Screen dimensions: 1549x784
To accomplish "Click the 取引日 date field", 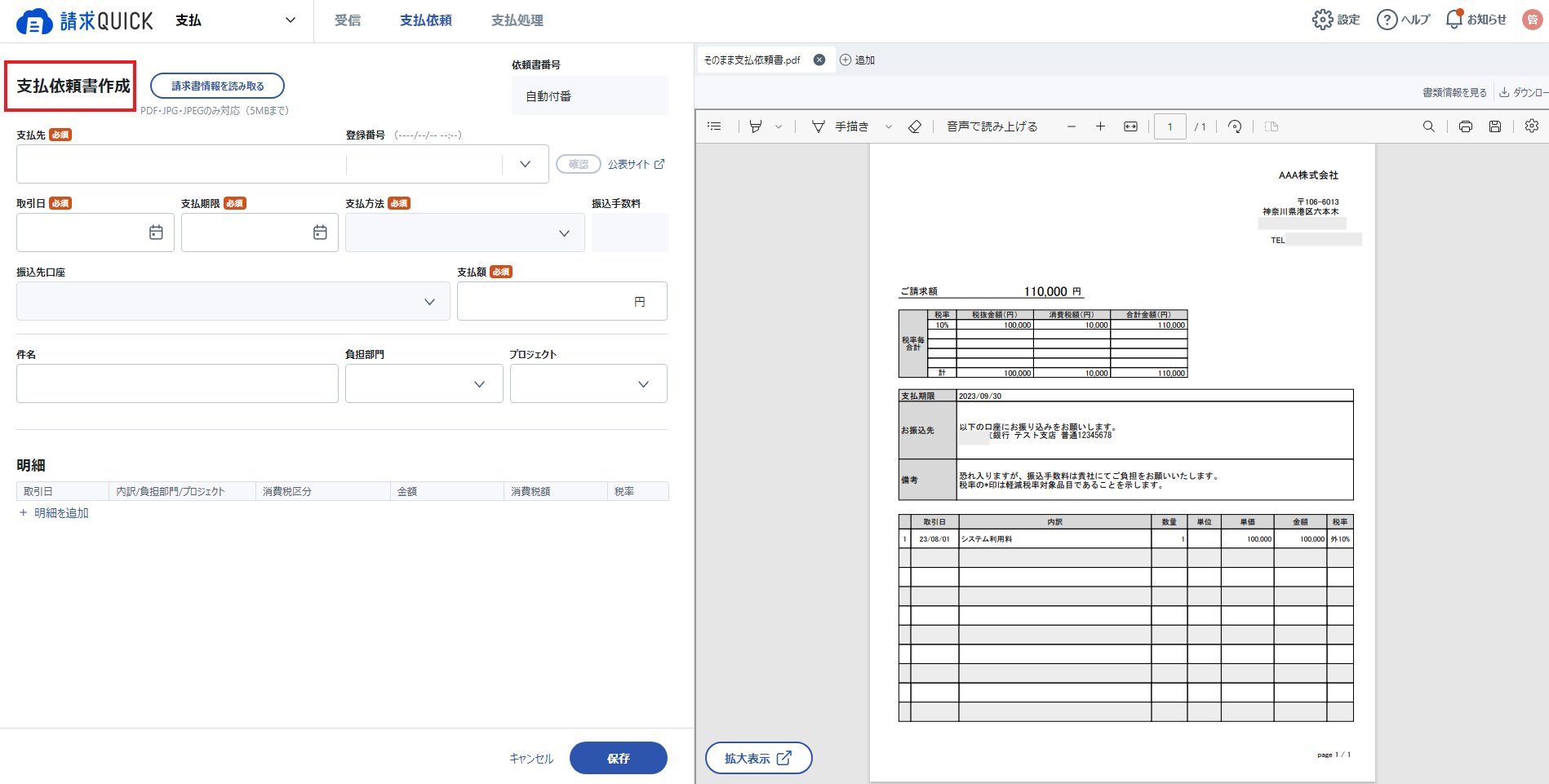I will (95, 233).
